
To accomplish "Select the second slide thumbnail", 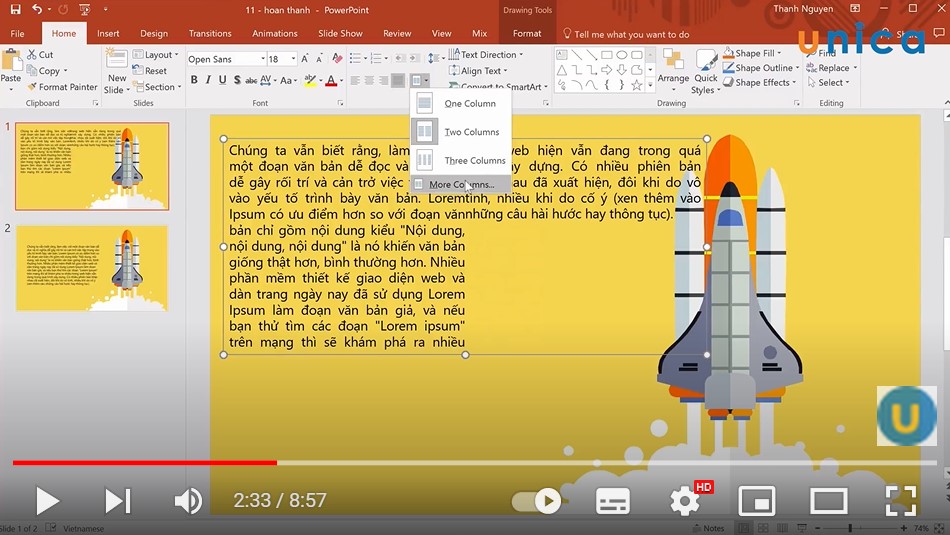I will coord(92,268).
